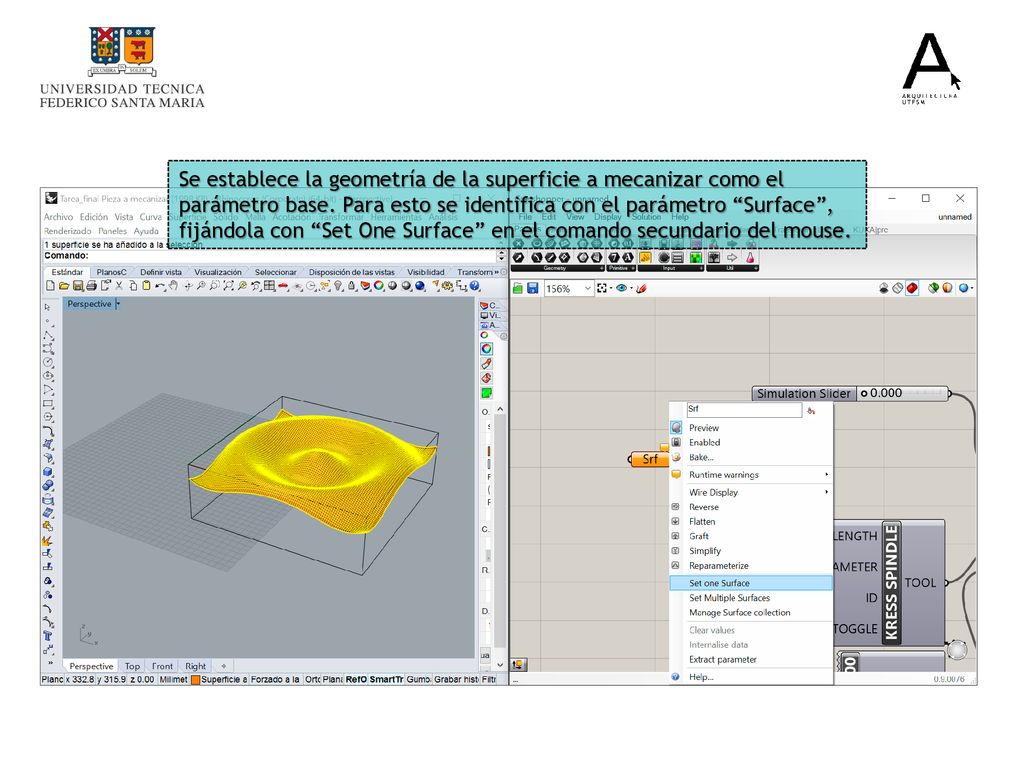This screenshot has height=768, width=1024.
Task: Click the red car named views icon
Action: tap(283, 285)
